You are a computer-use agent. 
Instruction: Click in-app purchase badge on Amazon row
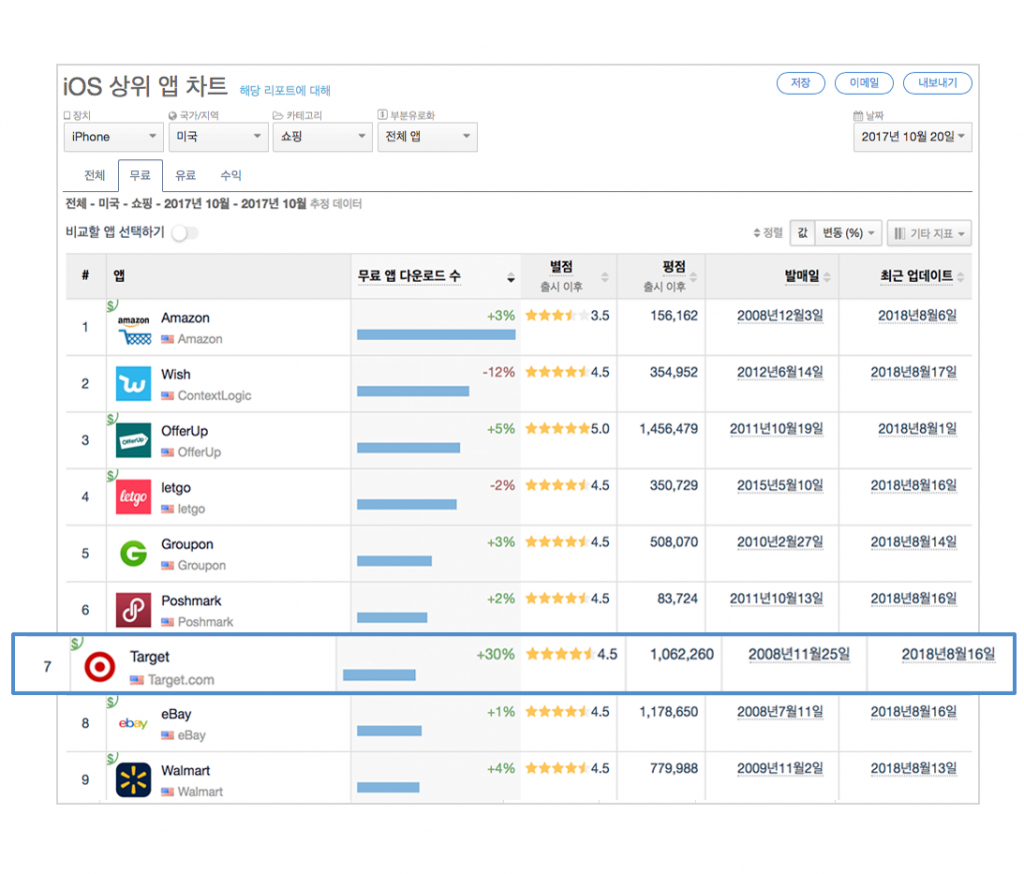coord(112,305)
